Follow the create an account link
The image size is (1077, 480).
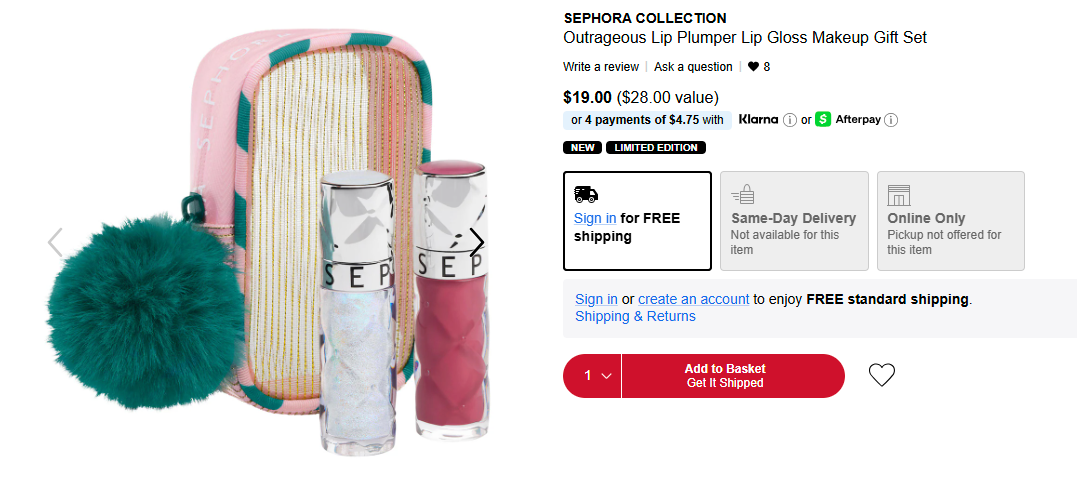pos(693,299)
